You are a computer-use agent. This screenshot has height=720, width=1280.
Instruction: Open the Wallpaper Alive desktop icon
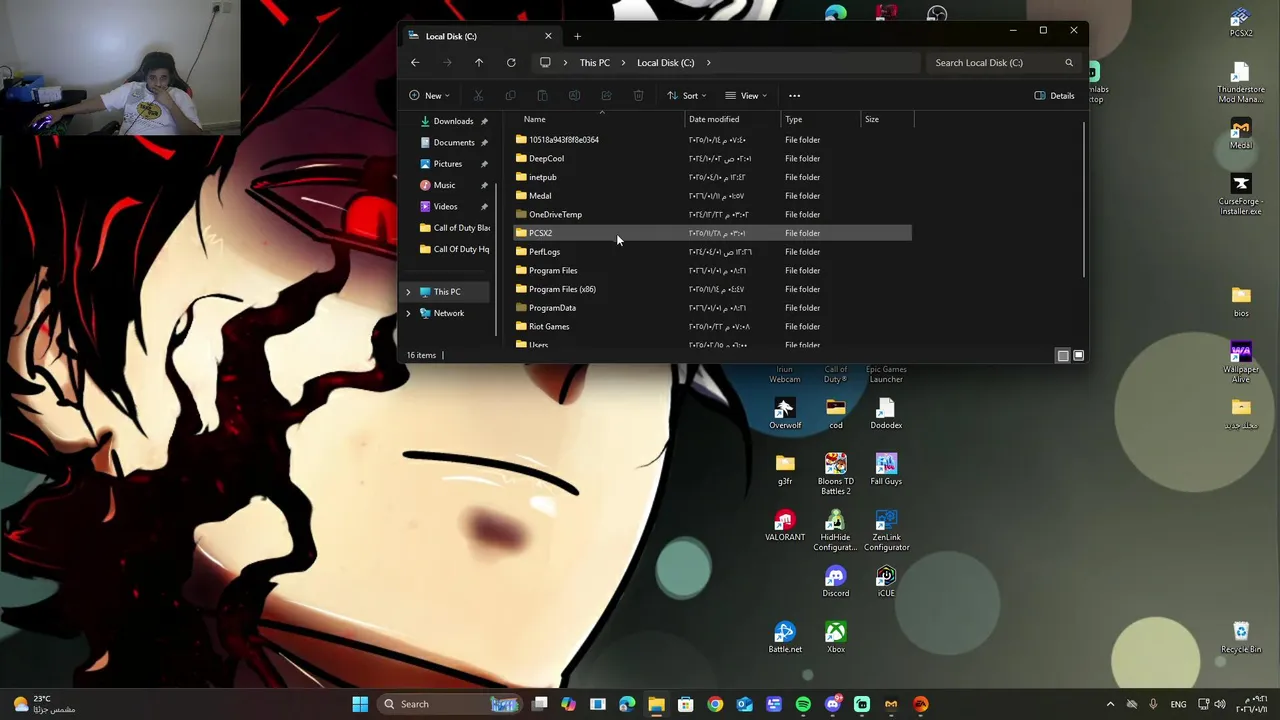pos(1241,362)
